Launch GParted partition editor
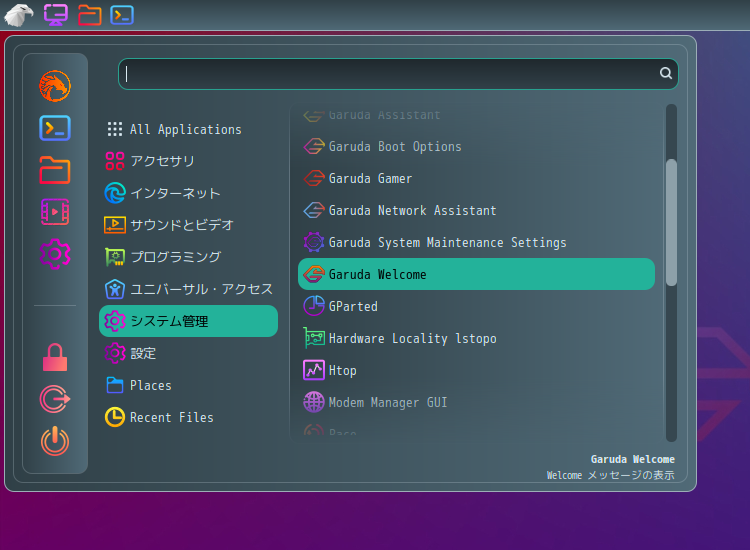 click(x=476, y=306)
